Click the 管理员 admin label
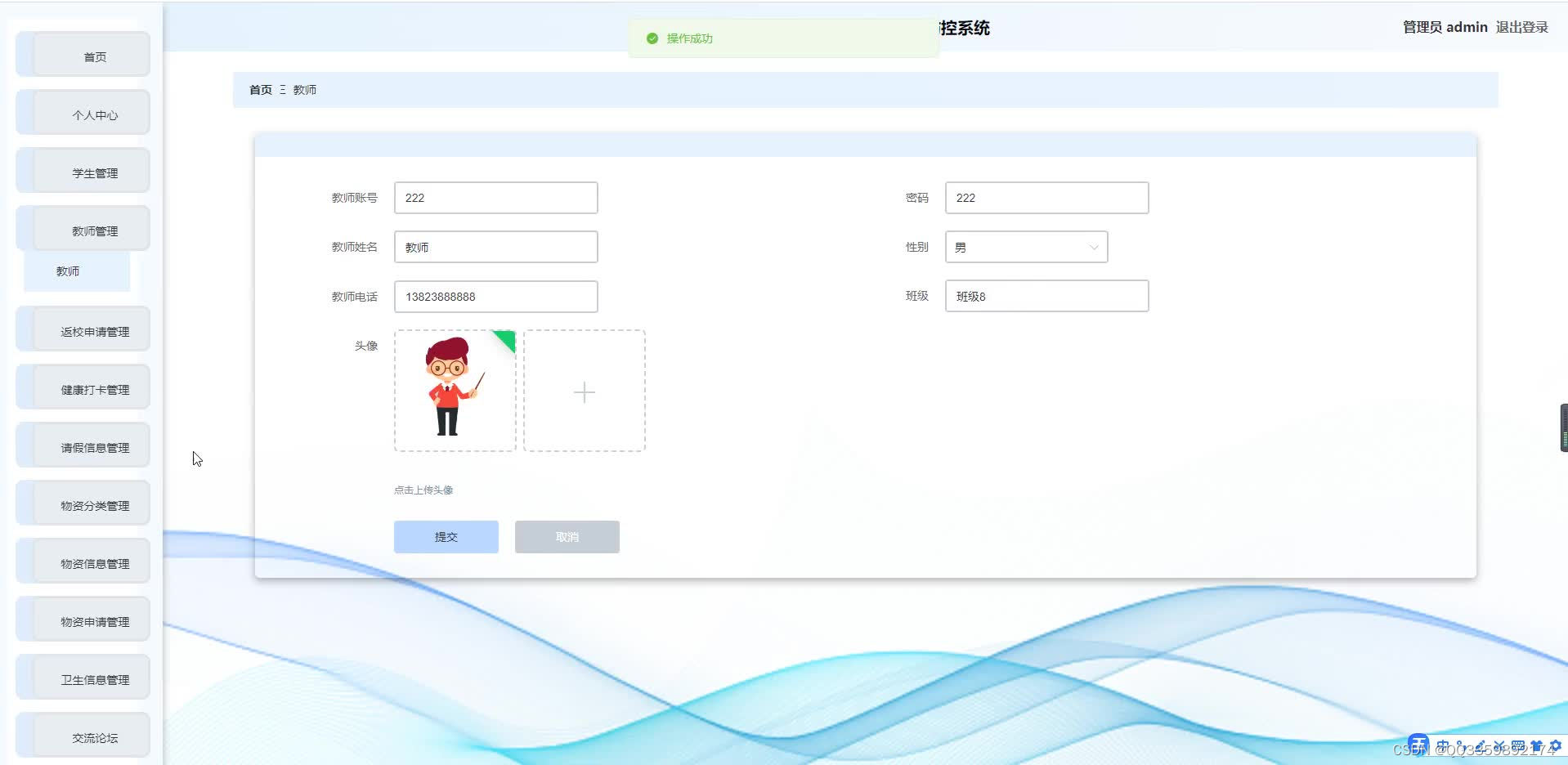Screen dimensions: 1568x765 1445,27
